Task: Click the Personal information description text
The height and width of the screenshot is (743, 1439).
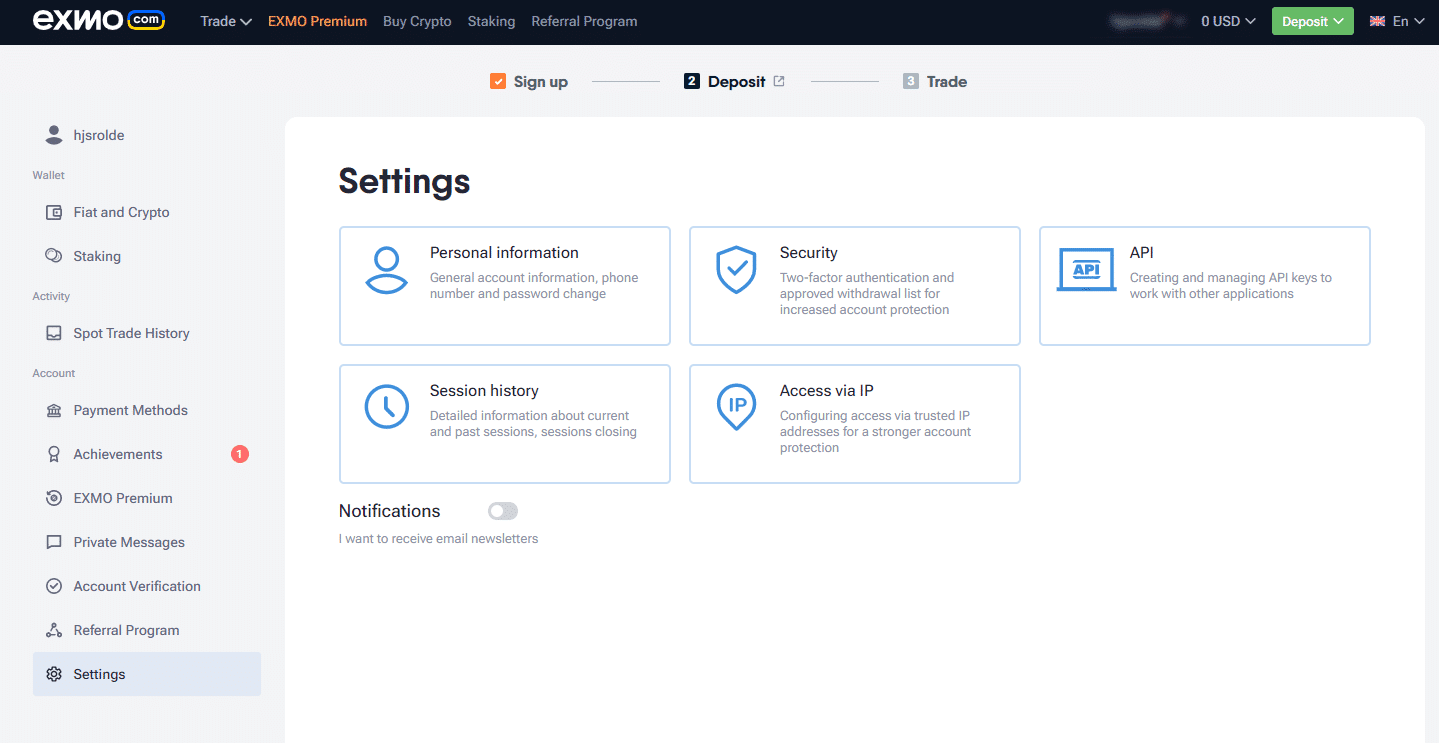Action: tap(534, 286)
